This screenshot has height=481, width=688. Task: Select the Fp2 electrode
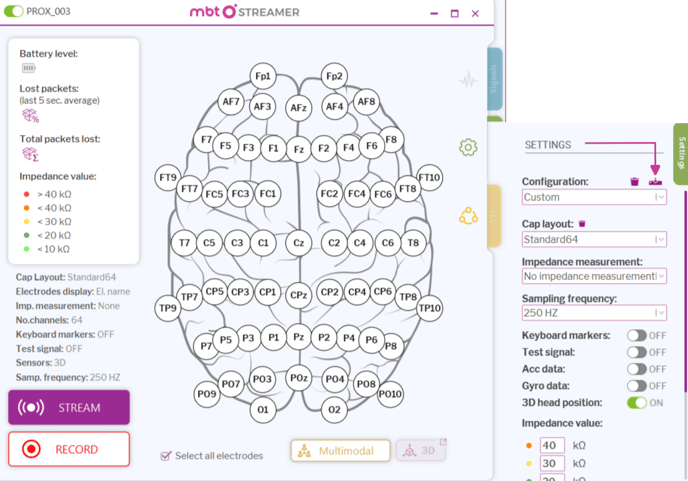pyautogui.click(x=334, y=76)
